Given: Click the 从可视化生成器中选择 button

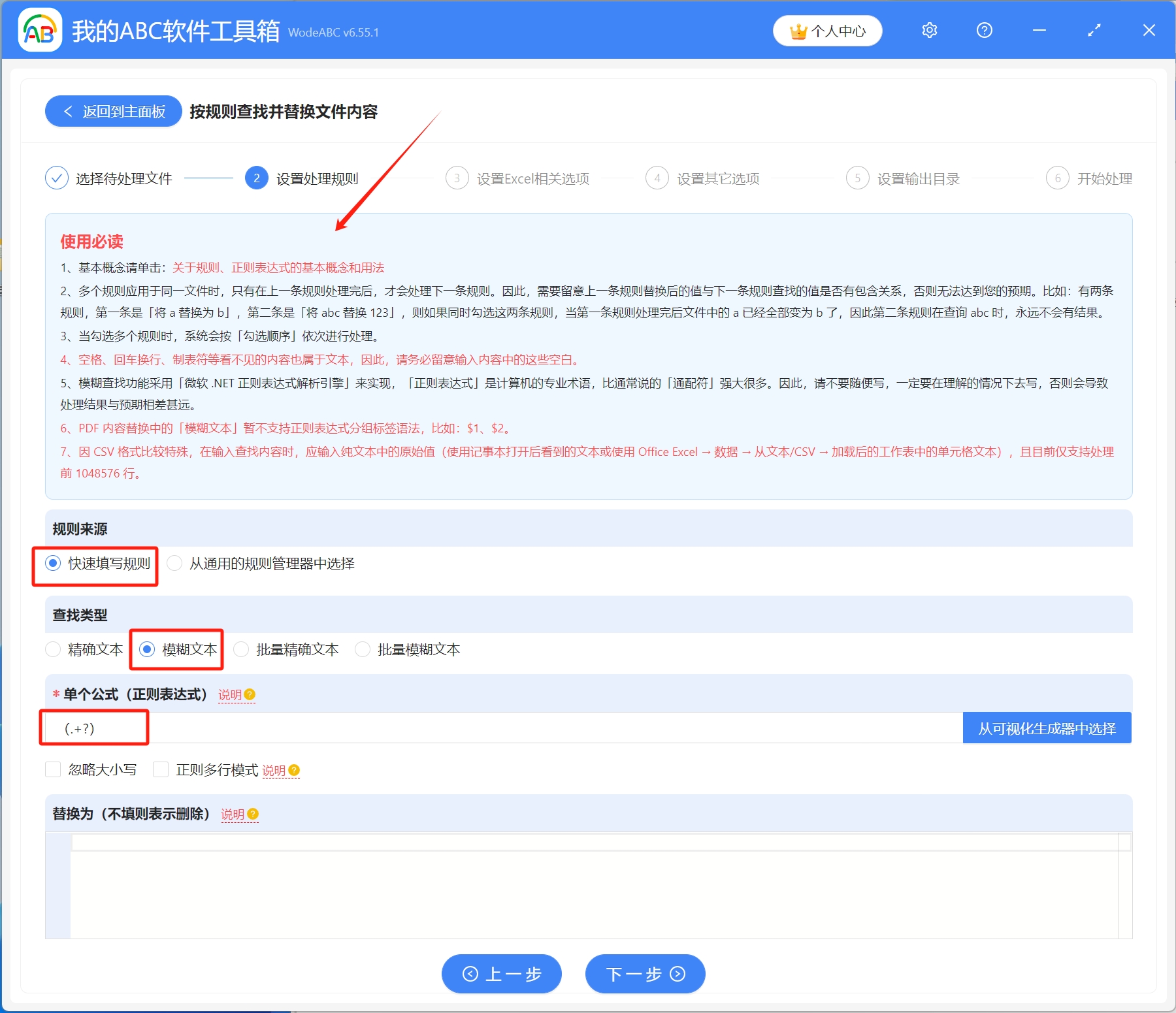Looking at the screenshot, I should [x=1046, y=727].
